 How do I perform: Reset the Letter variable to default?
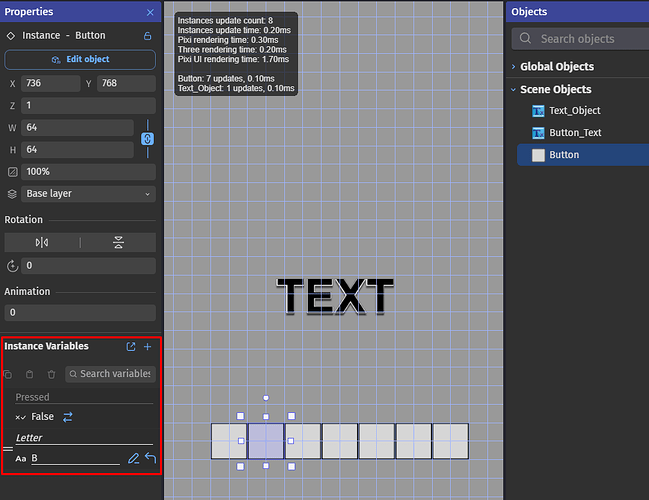151,458
